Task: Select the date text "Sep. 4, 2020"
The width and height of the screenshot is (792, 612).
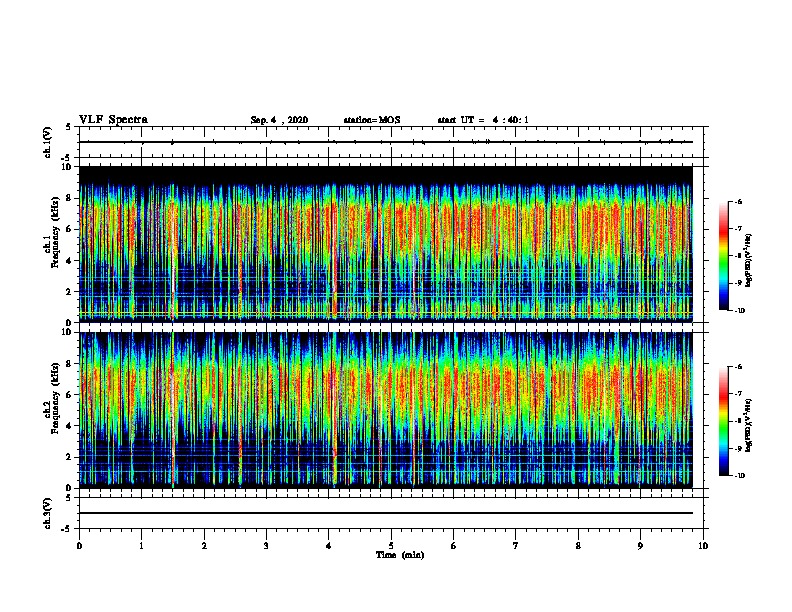Action: pyautogui.click(x=279, y=120)
